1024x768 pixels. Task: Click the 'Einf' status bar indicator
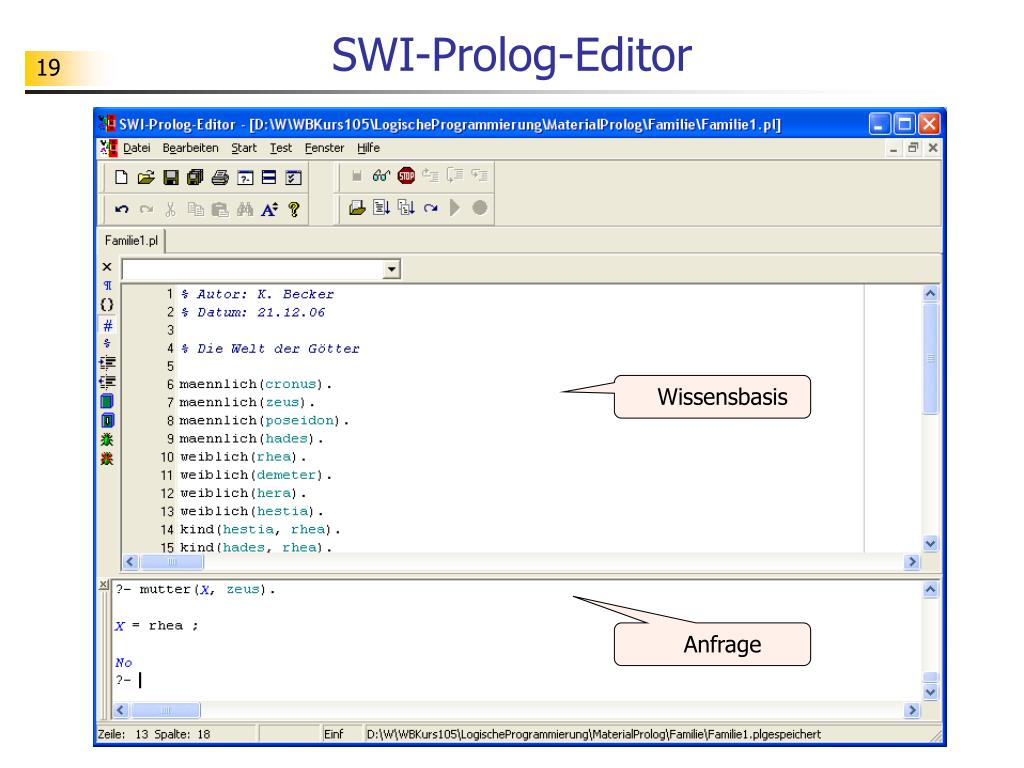coord(333,734)
